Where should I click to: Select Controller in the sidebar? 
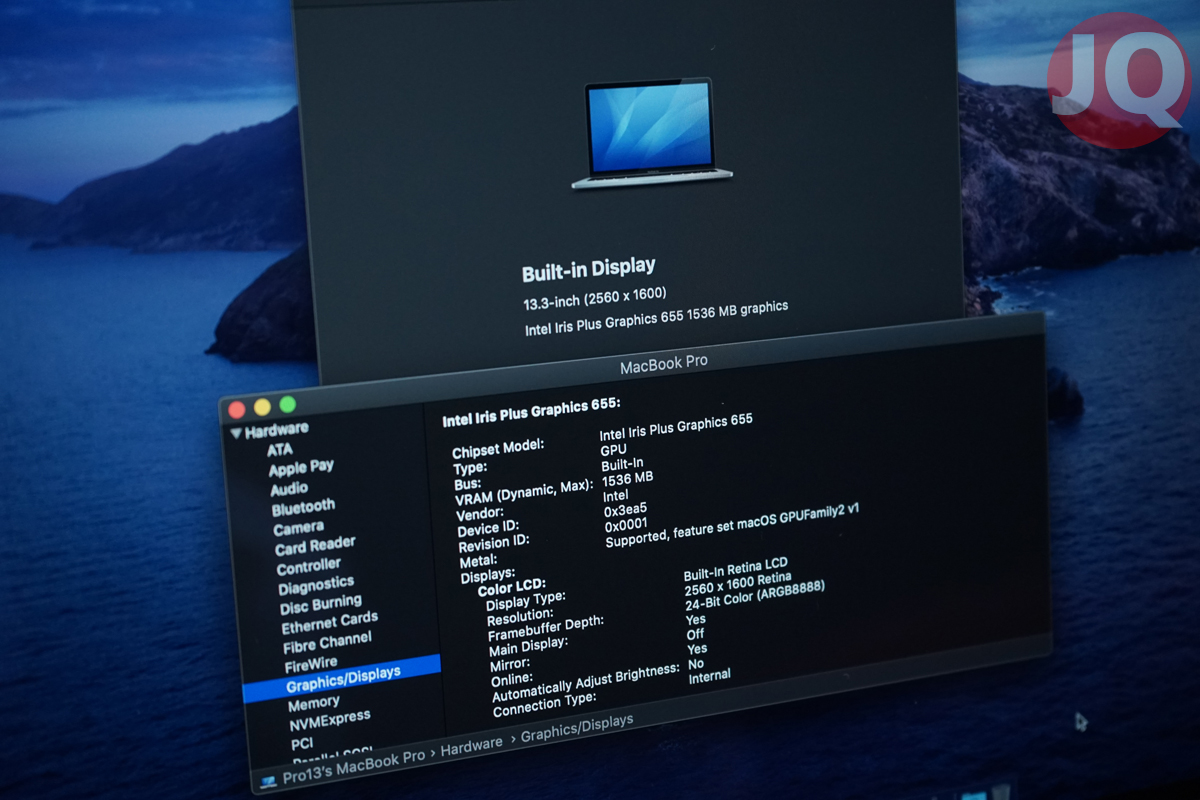pyautogui.click(x=308, y=566)
